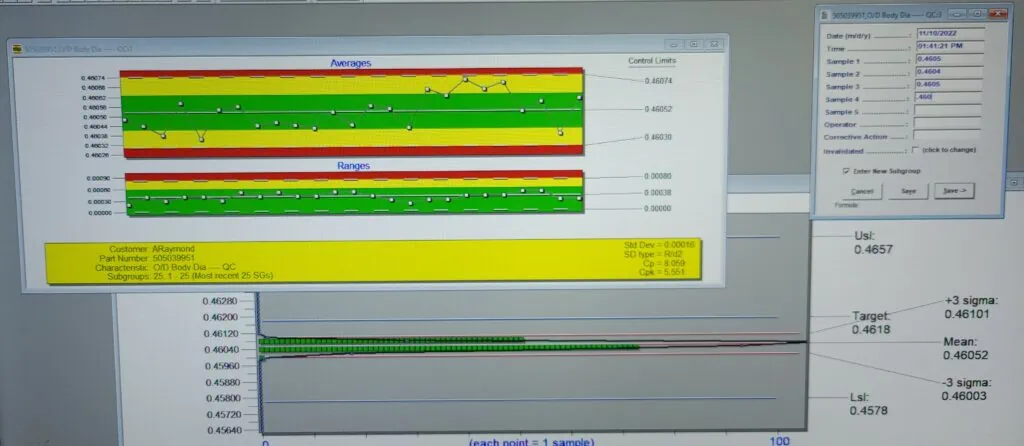Viewport: 1024px width, 446px height.
Task: Maximize the control chart window
Action: pyautogui.click(x=695, y=45)
